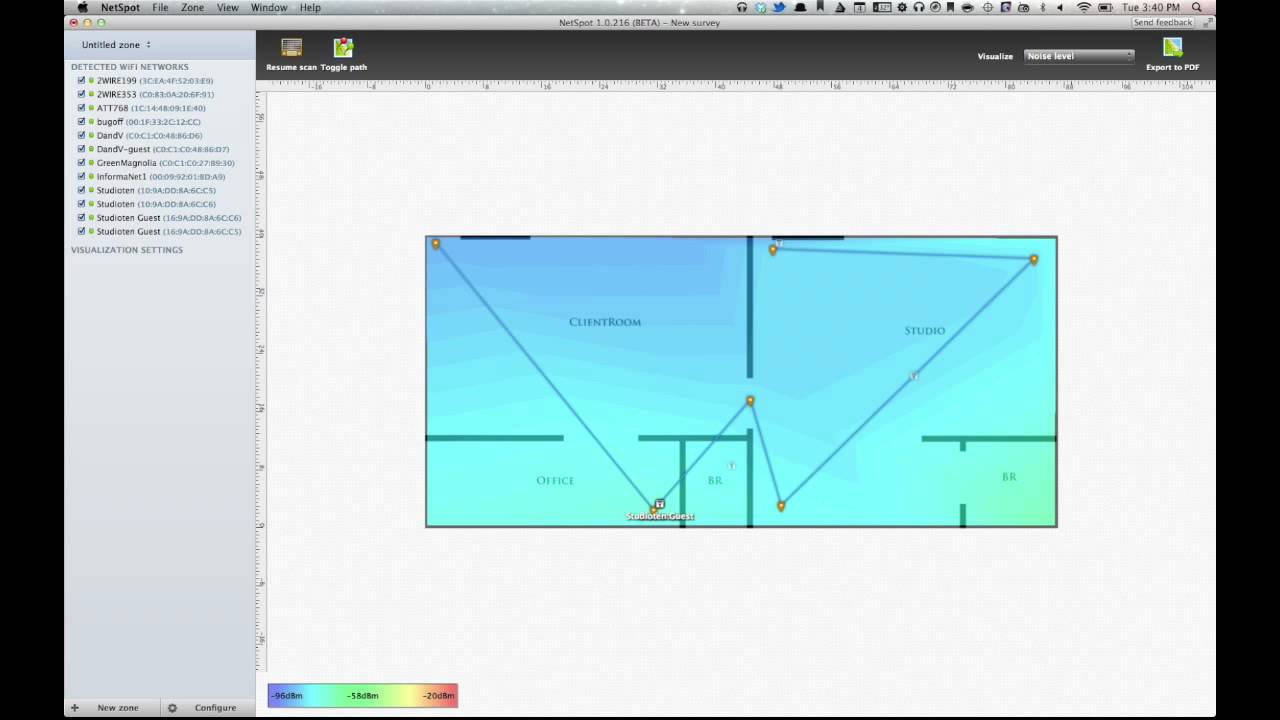Open the Apple menu logo
This screenshot has width=1280, height=720.
[x=83, y=7]
